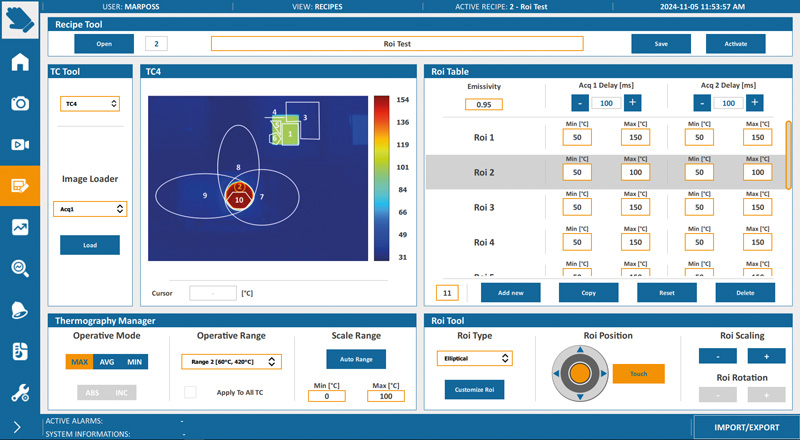
Task: Increase Acq 2 Delay with the plus button
Action: (x=755, y=103)
